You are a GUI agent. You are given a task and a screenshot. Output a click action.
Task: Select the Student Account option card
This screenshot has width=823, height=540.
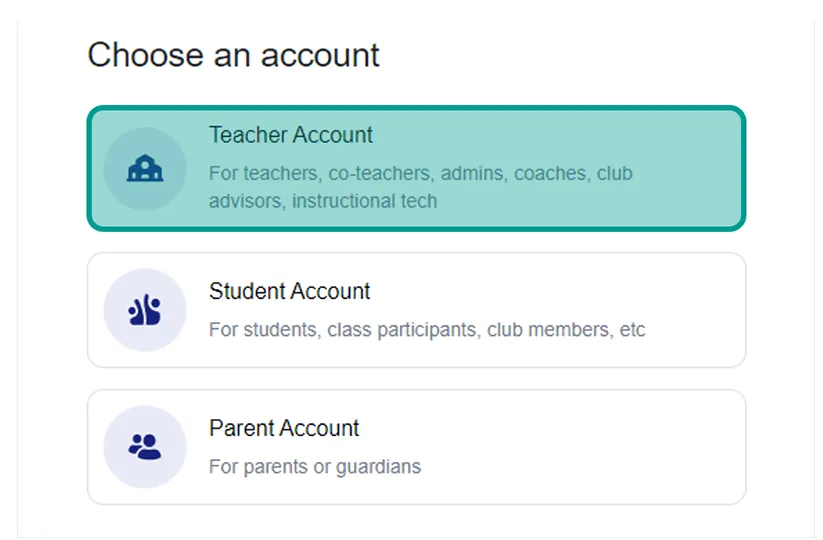(x=416, y=310)
